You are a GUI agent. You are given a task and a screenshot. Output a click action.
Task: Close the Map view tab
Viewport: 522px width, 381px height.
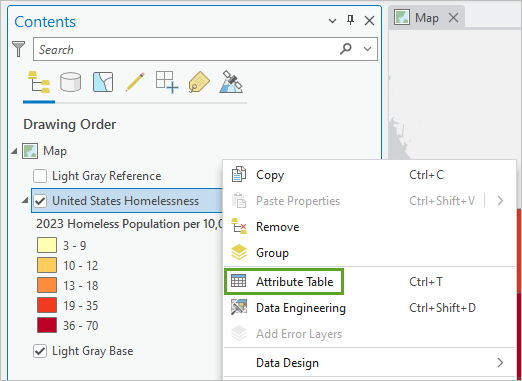tap(453, 17)
